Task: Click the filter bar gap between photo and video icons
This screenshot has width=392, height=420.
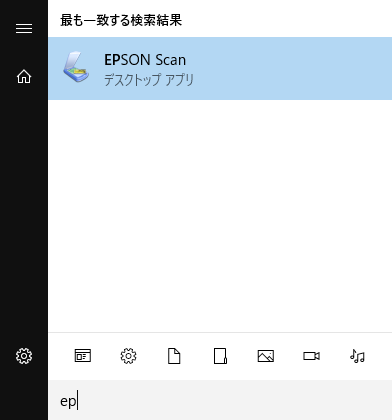Action: 289,356
